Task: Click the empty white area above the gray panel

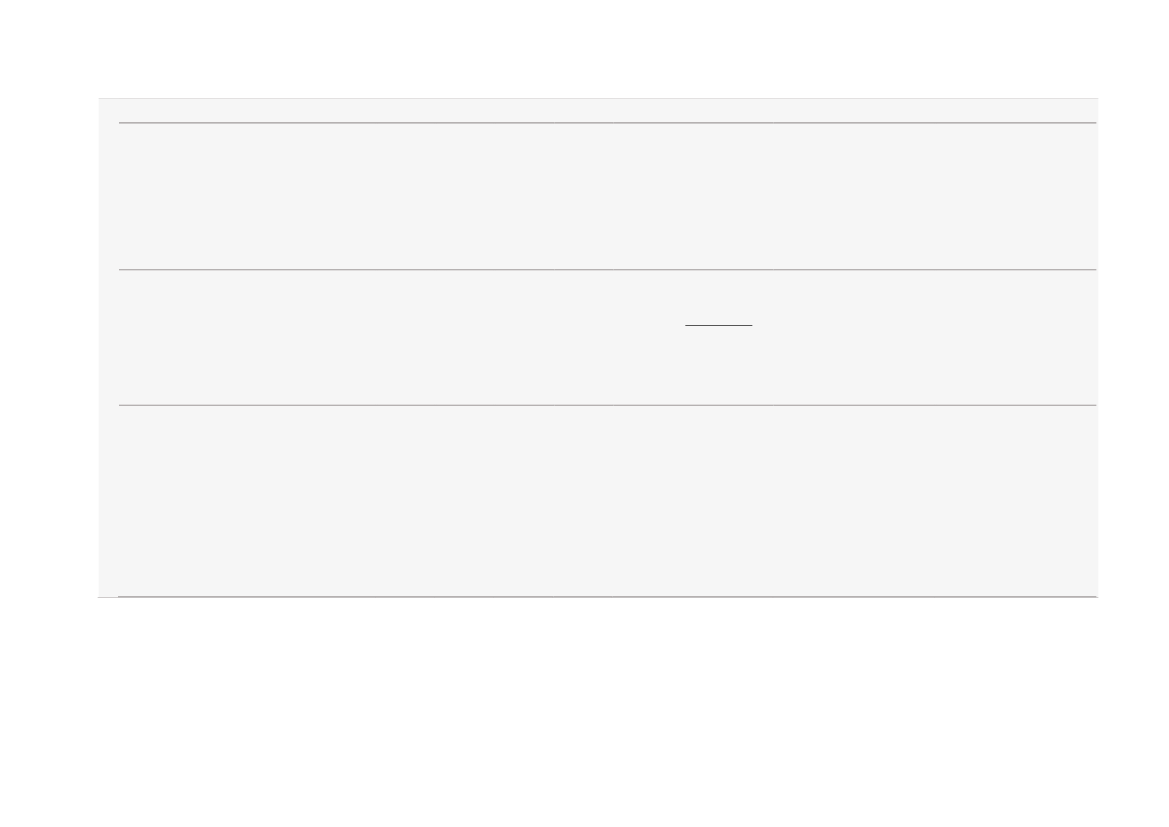Action: (584, 48)
